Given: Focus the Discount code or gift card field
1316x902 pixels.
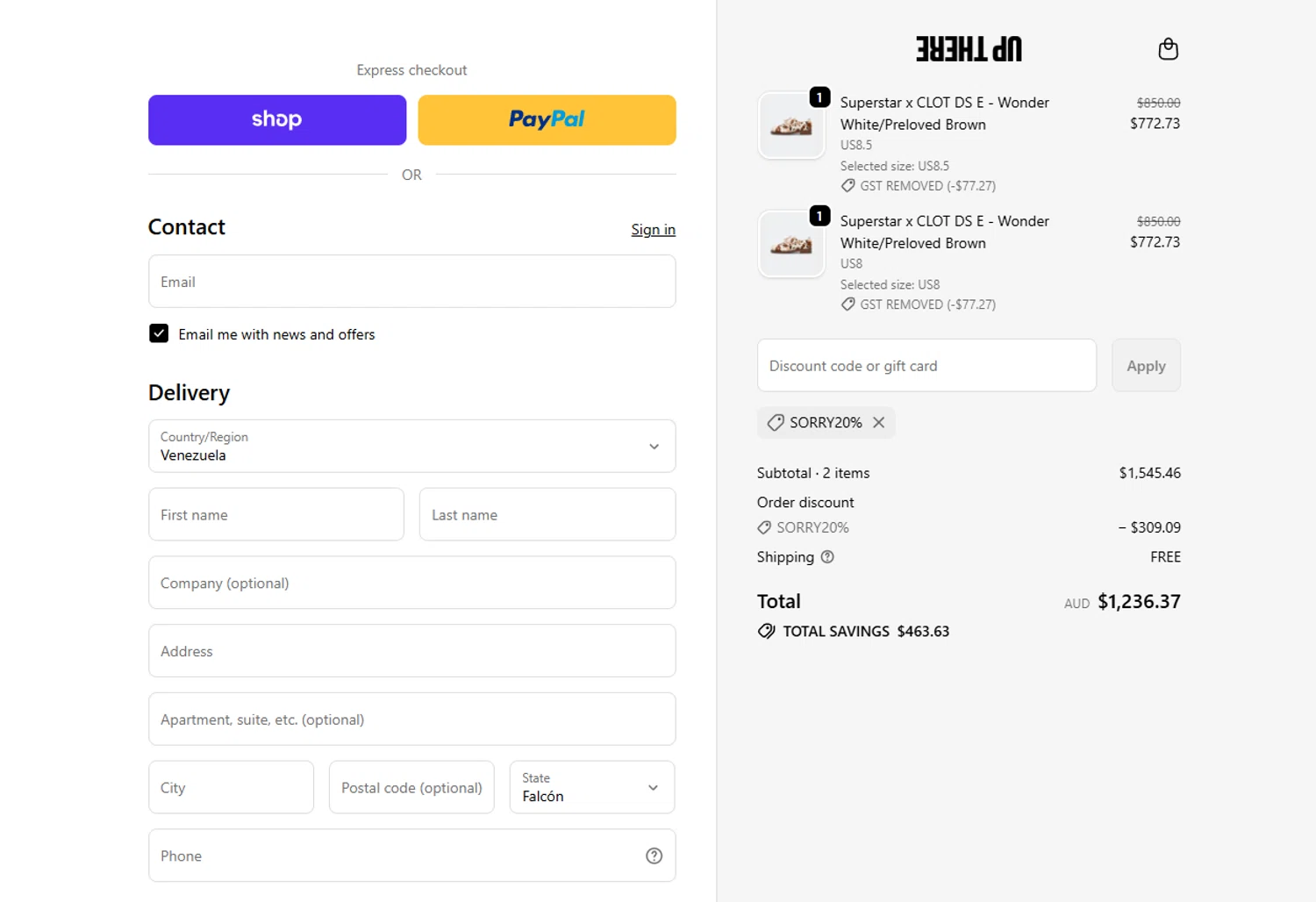Looking at the screenshot, I should click(x=926, y=366).
